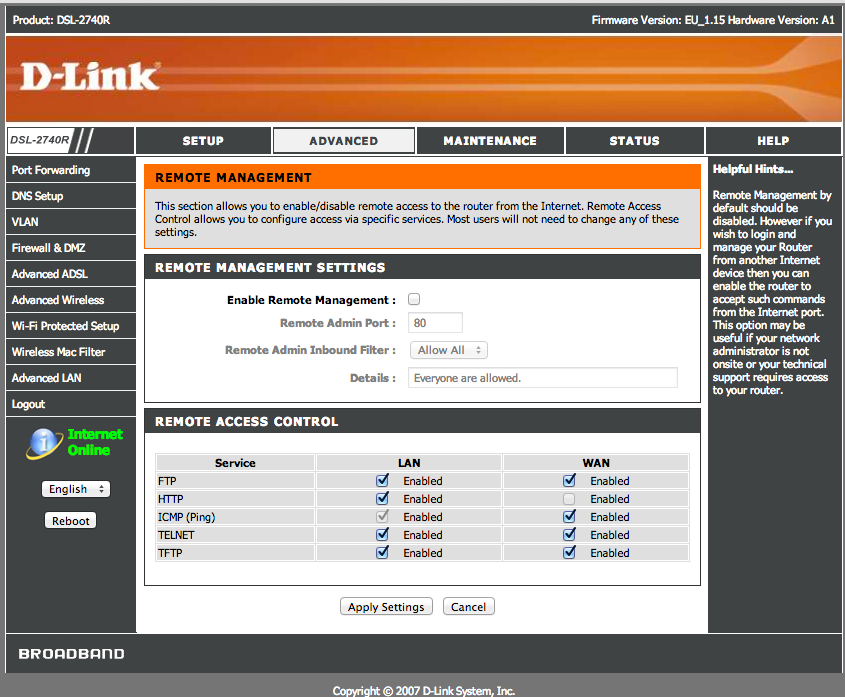Open the HTTP service link
The width and height of the screenshot is (845, 697).
click(x=170, y=498)
